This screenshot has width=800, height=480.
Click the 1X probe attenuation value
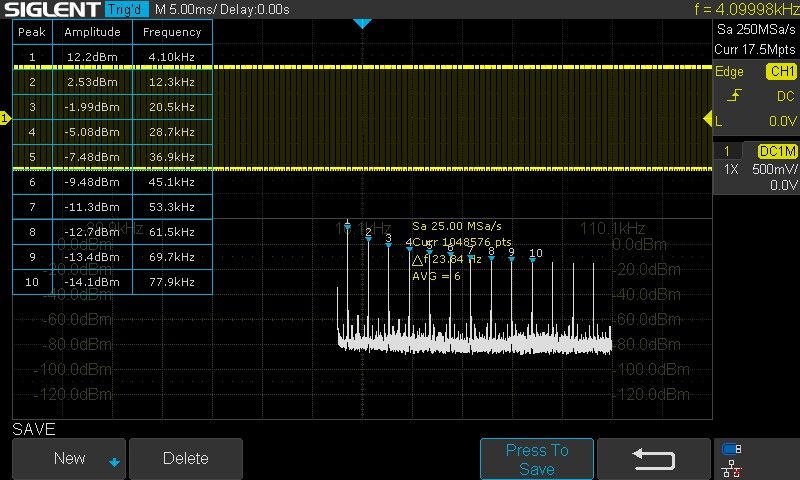pyautogui.click(x=731, y=169)
